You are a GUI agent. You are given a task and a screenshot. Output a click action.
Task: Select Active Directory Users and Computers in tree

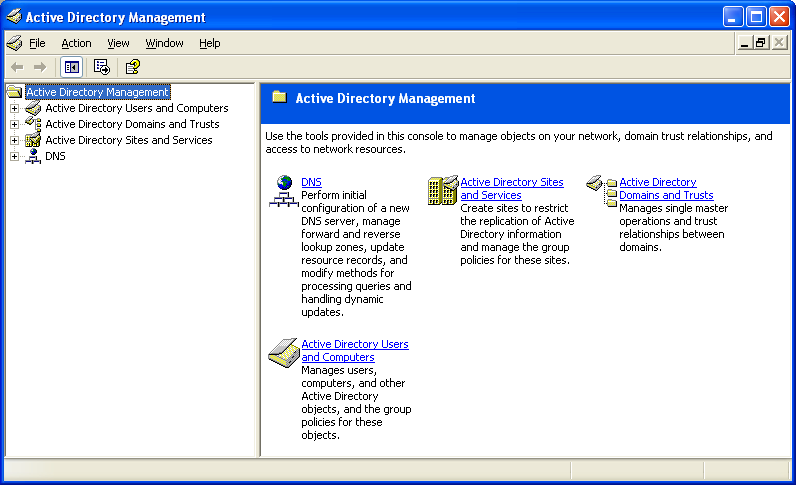137,108
